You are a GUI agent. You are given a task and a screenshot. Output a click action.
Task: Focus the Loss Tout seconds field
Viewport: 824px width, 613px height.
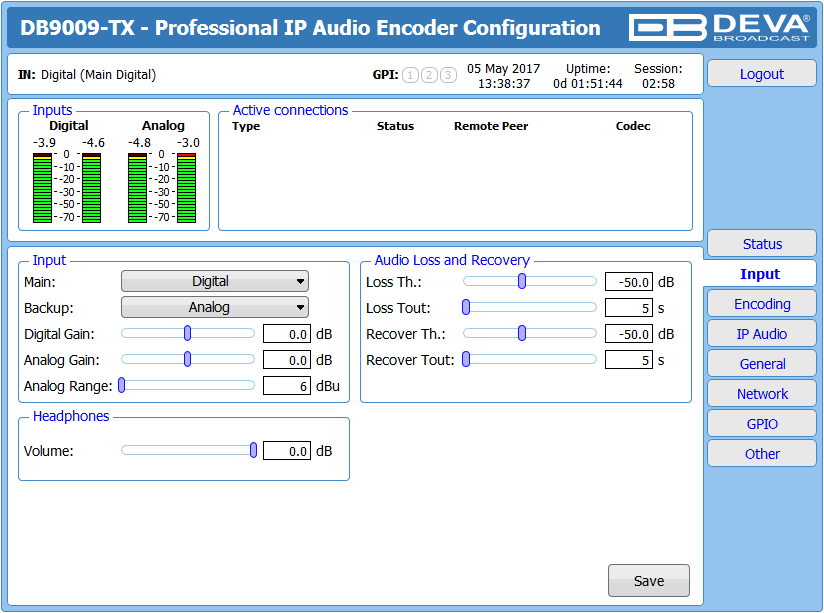[629, 308]
